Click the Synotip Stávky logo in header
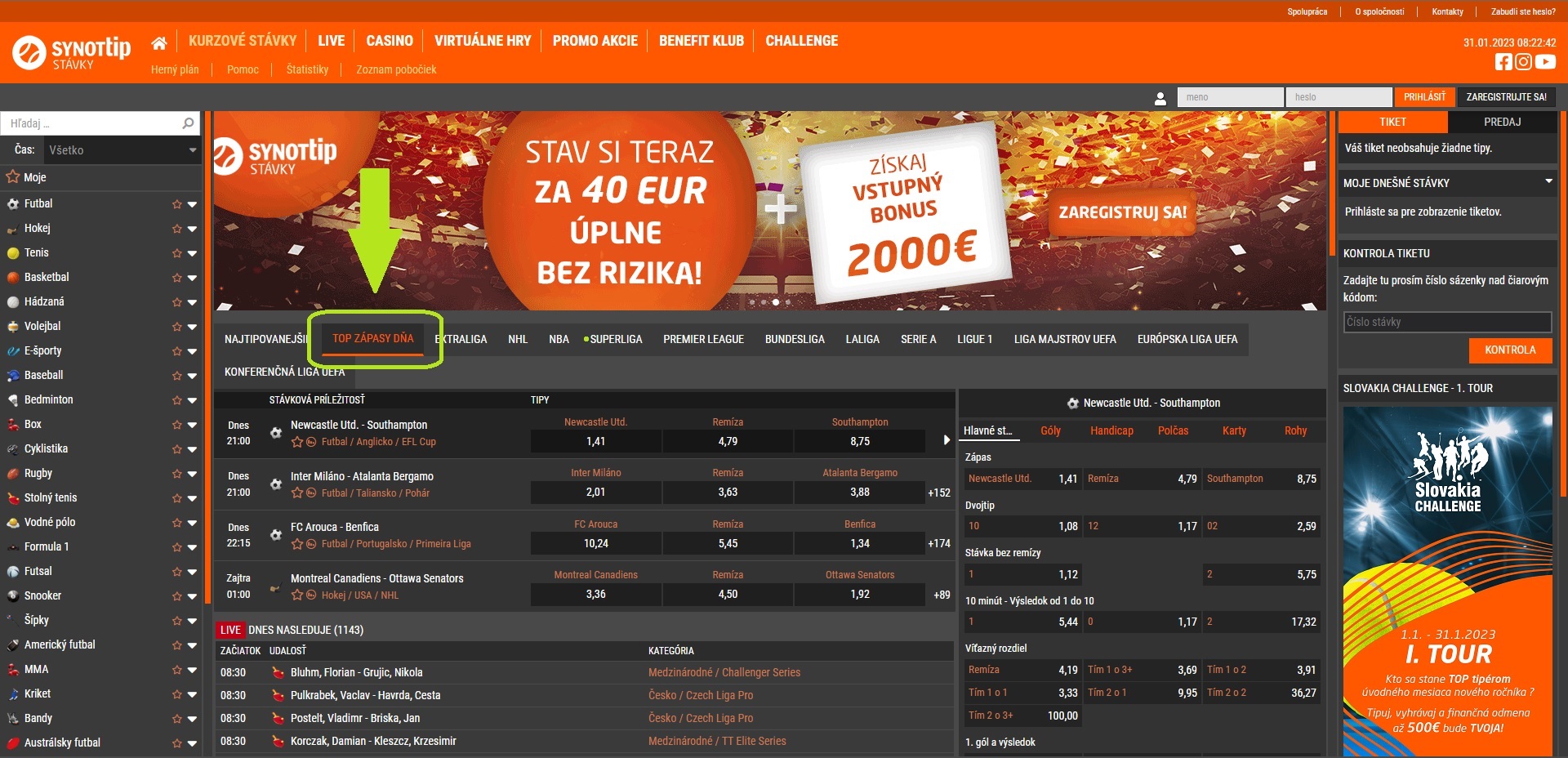Image resolution: width=1568 pixels, height=758 pixels. [x=72, y=52]
